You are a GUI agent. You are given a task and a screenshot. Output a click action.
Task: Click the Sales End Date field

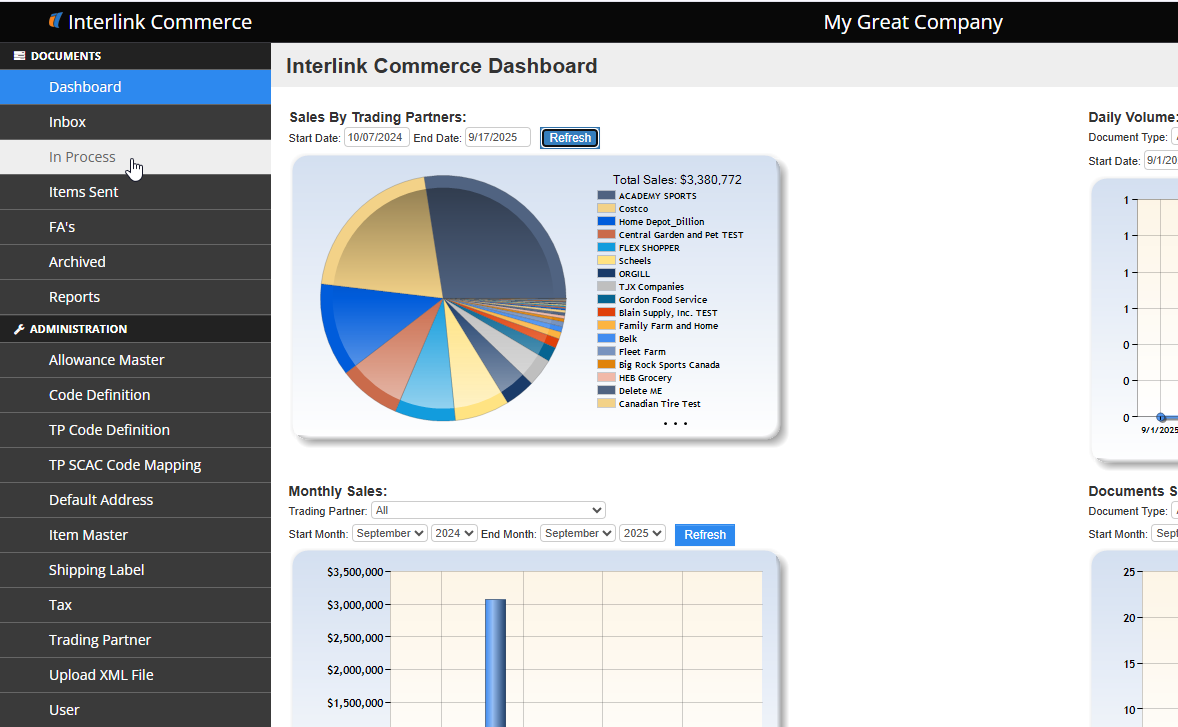497,137
